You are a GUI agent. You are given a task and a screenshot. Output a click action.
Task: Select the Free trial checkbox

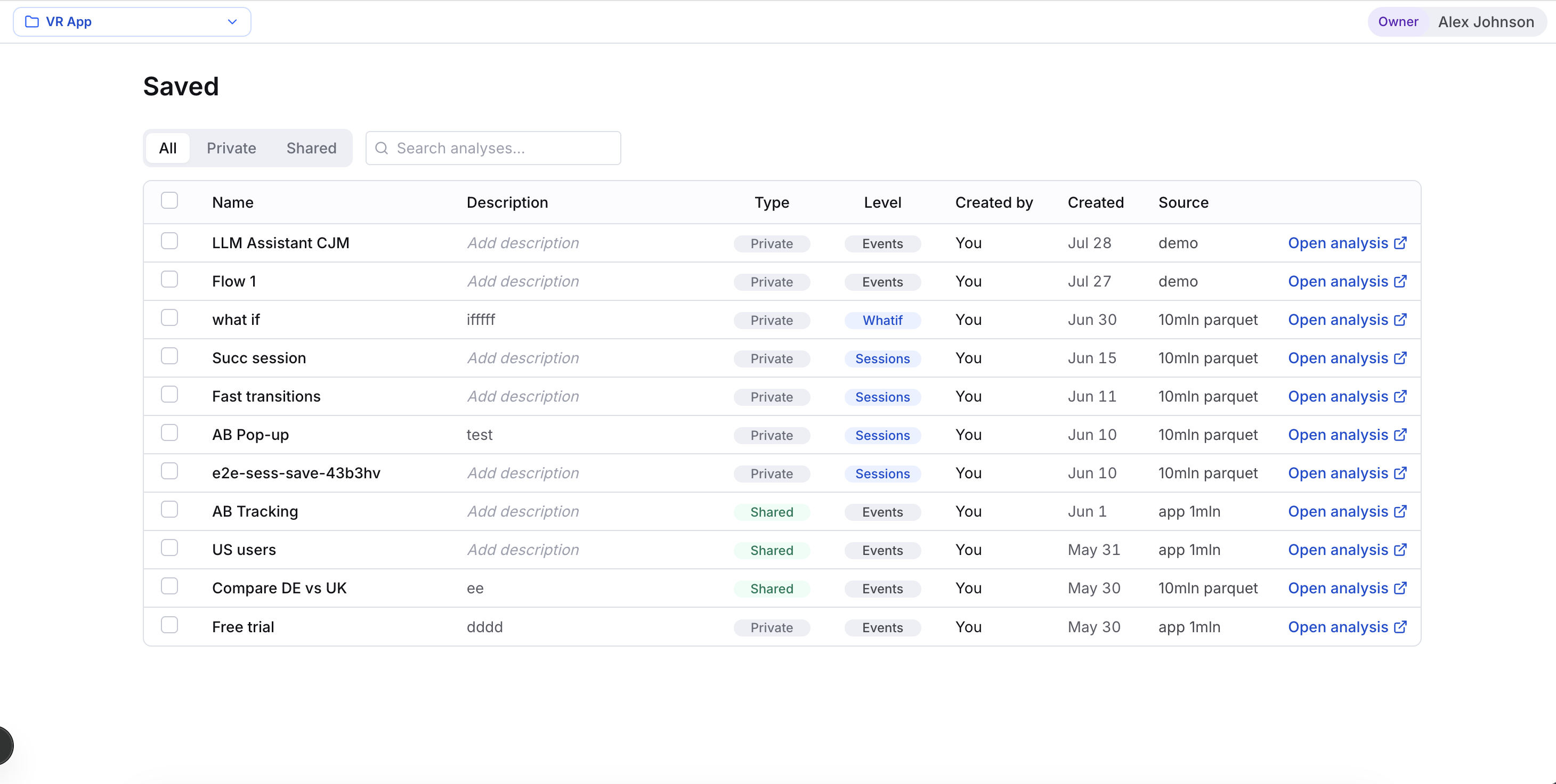click(x=169, y=625)
